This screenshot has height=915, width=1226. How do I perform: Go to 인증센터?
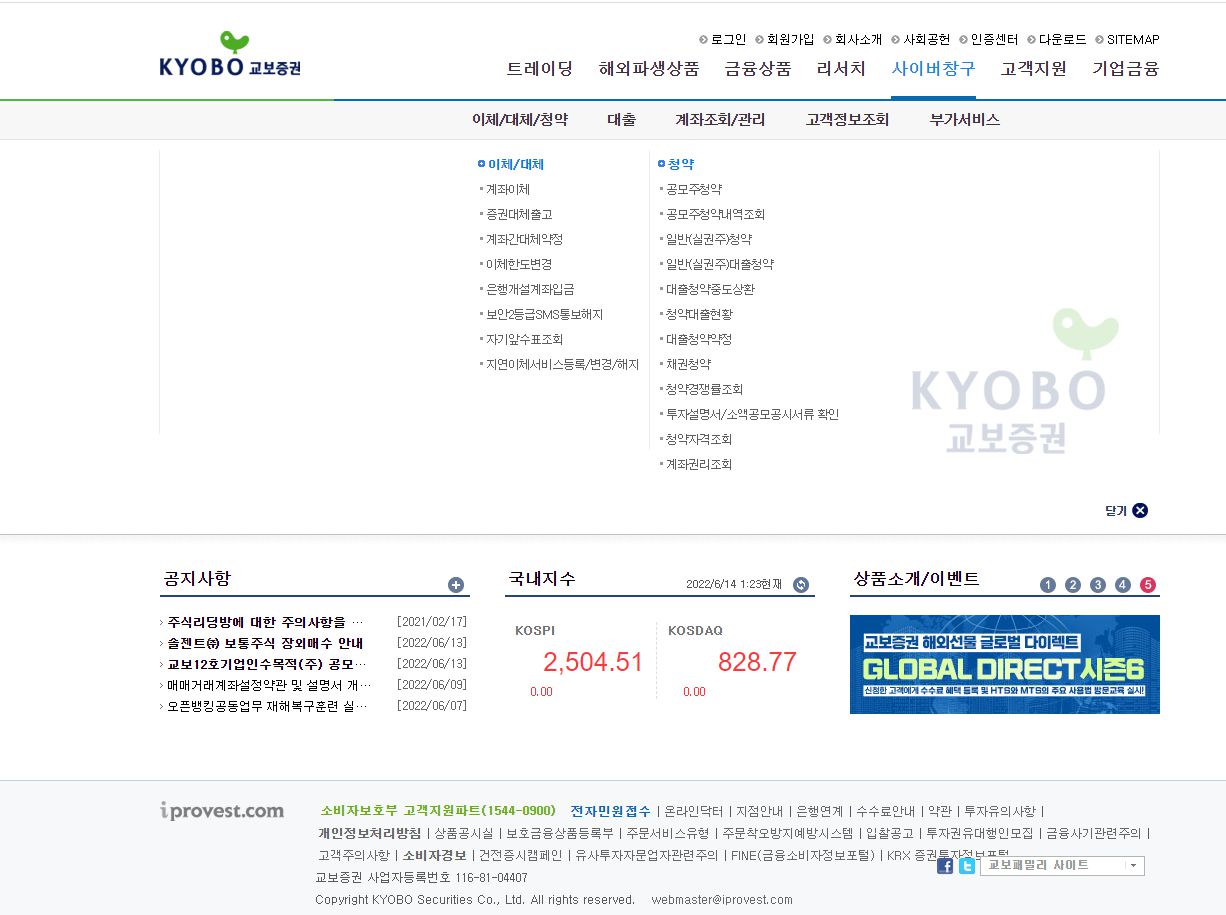point(994,39)
